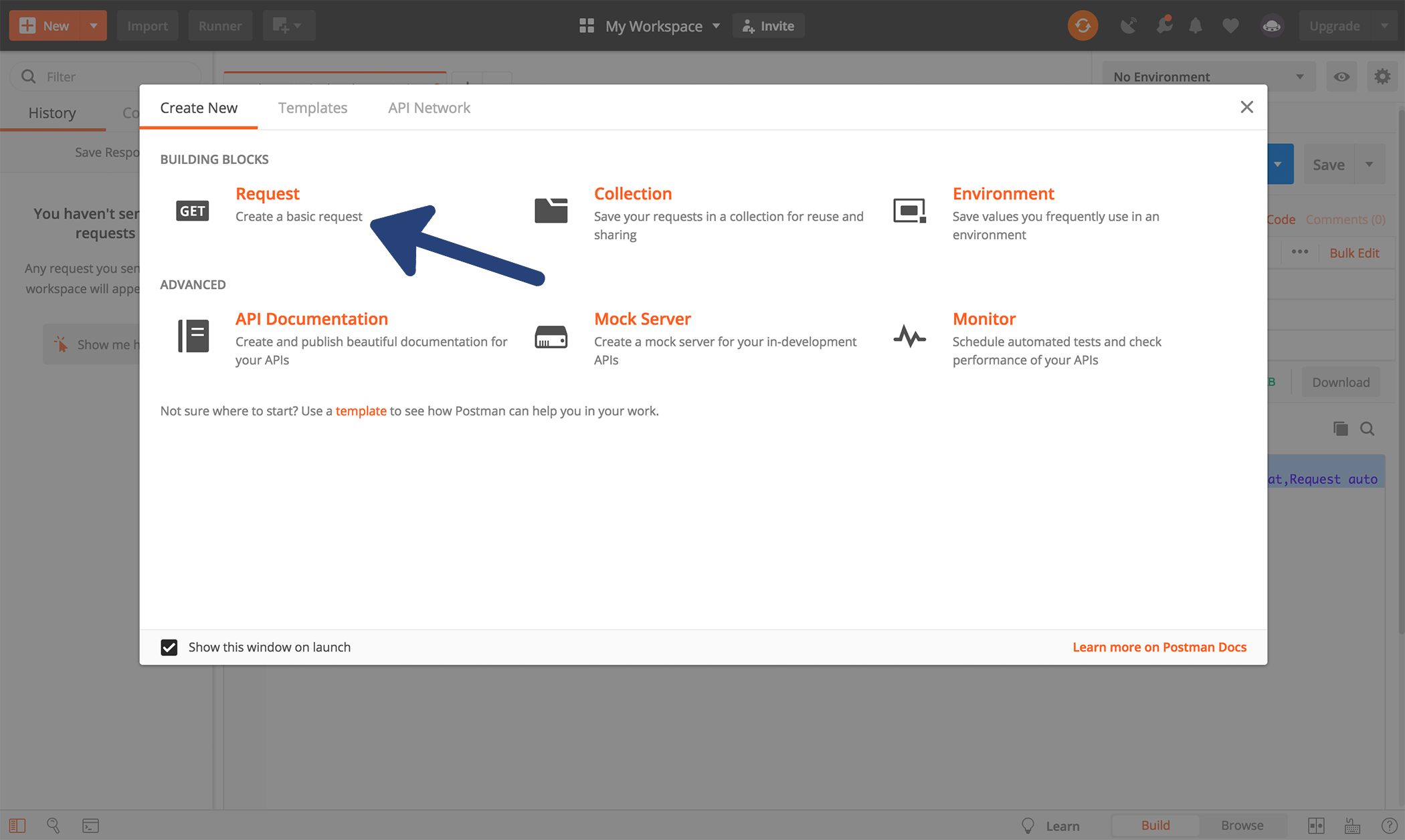This screenshot has width=1405, height=840.
Task: Select the Create New tab
Action: (x=199, y=108)
